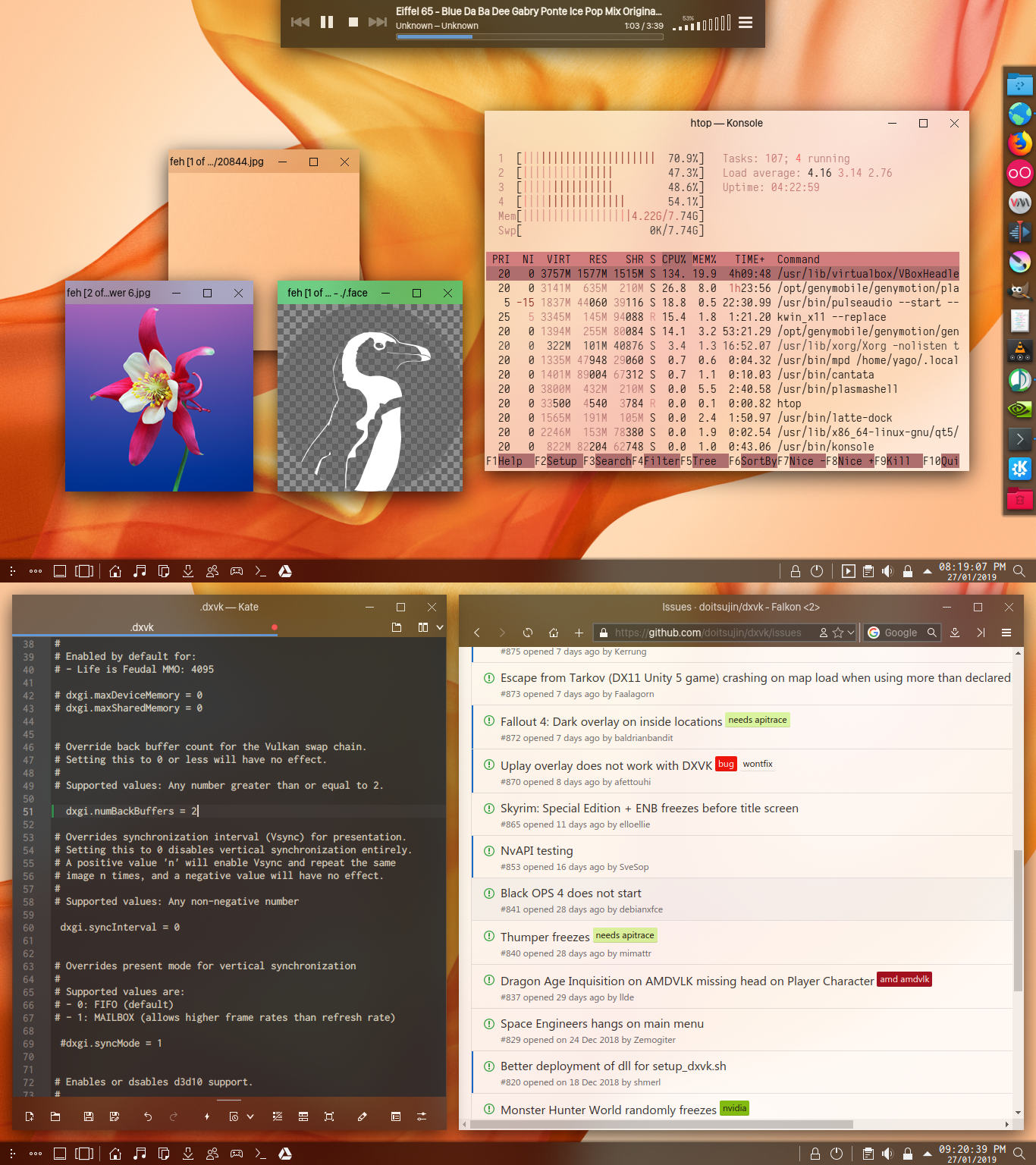Open Dolphin file manager from dock
Screen dimensions: 1036x1165
pyautogui.click(x=1020, y=84)
